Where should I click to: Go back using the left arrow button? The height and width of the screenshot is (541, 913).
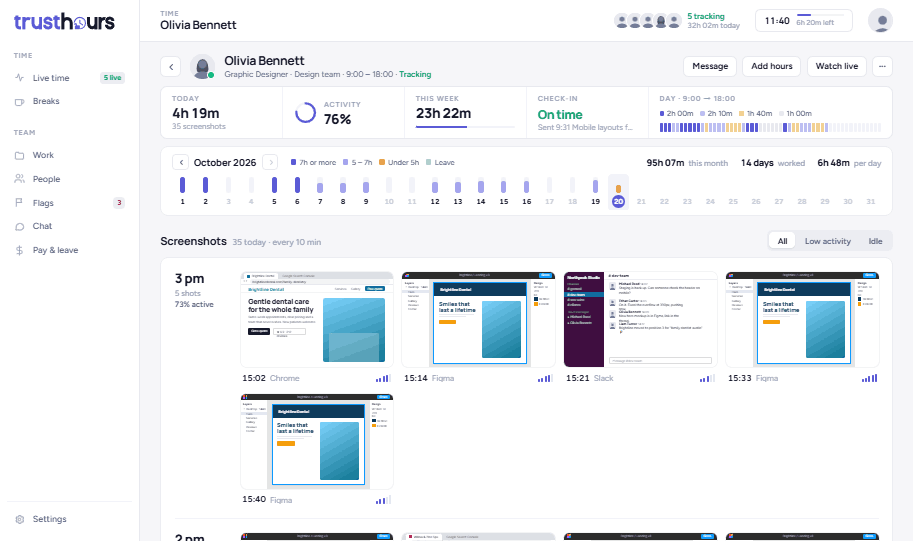coord(171,66)
